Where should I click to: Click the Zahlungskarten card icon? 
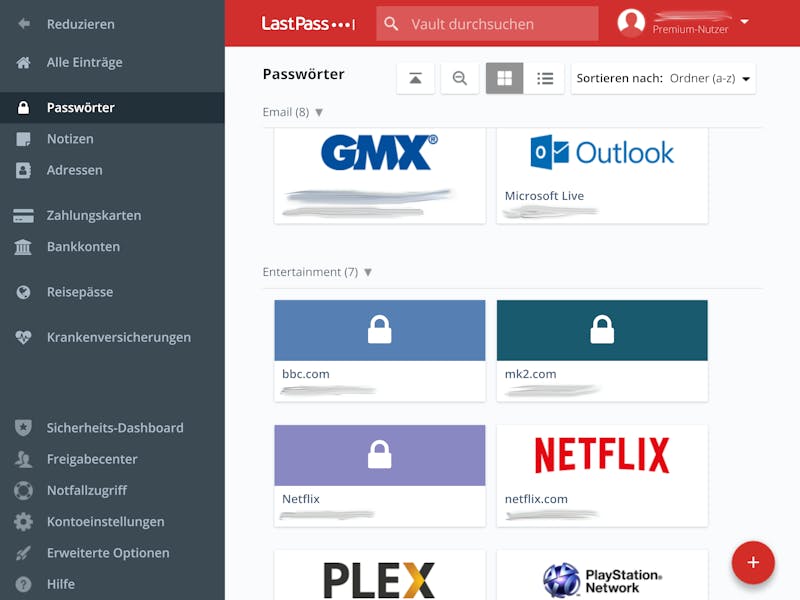[x=23, y=215]
